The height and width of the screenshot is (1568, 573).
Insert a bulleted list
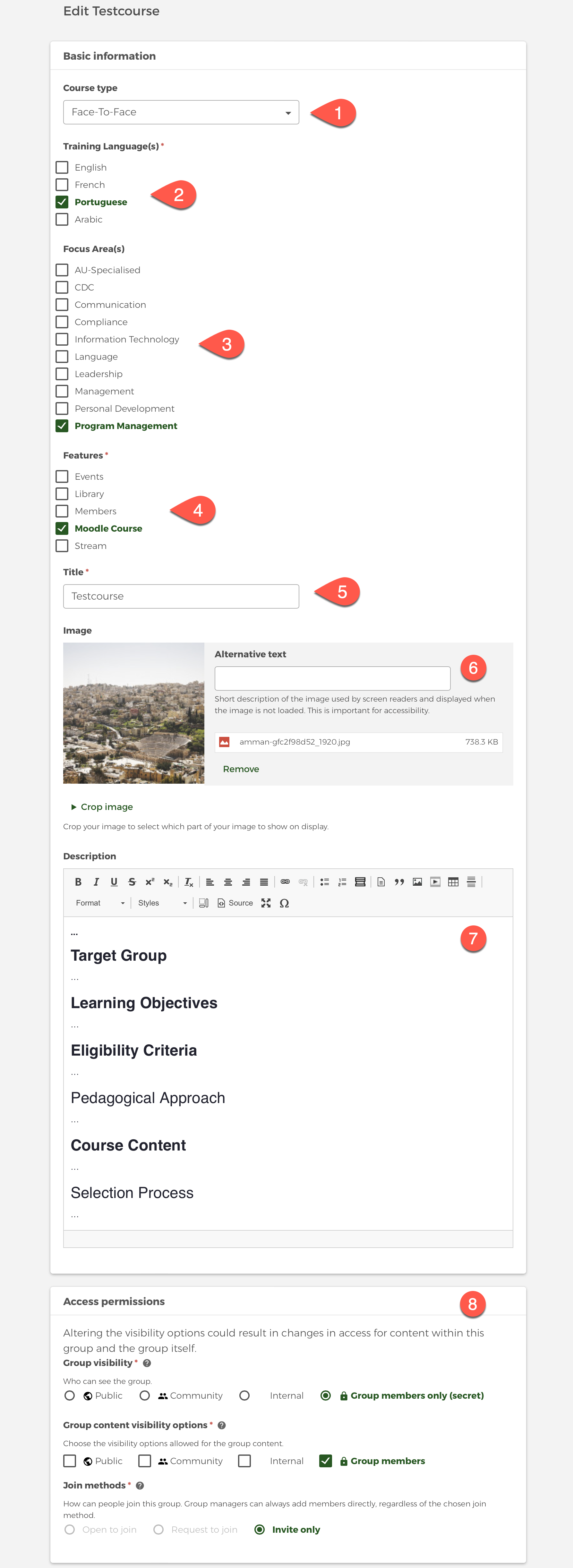[325, 882]
